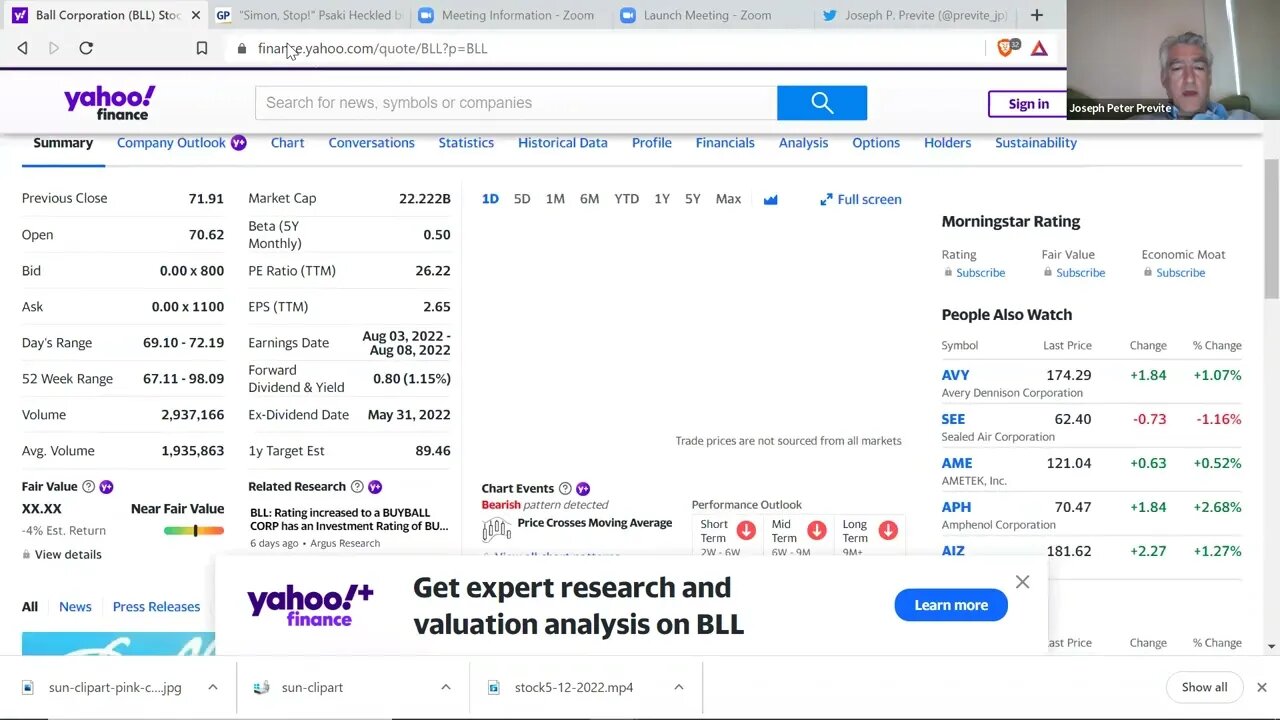Reload the page with refresh icon
This screenshot has height=720, width=1280.
(86, 48)
